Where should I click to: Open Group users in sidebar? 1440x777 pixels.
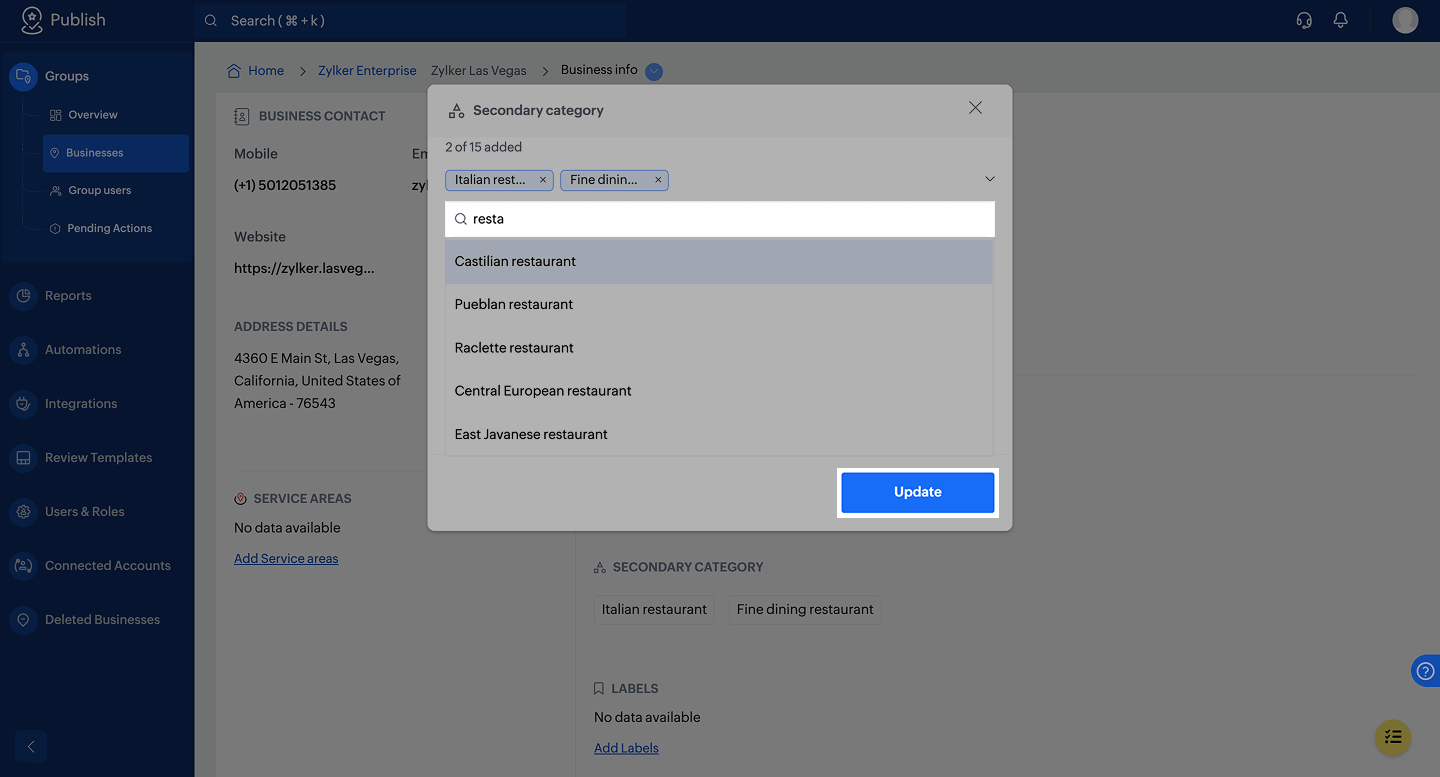click(x=99, y=190)
